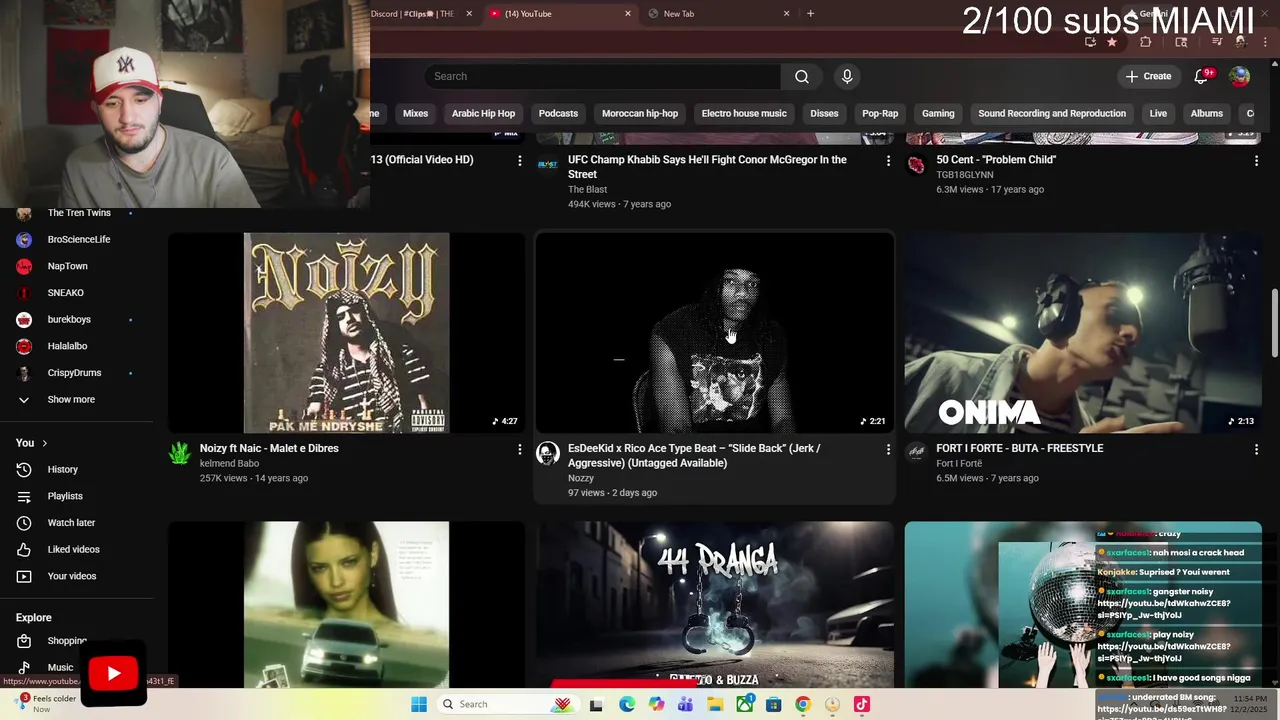The width and height of the screenshot is (1280, 720).
Task: Open Fort I Forté channel avatar
Action: click(x=916, y=453)
